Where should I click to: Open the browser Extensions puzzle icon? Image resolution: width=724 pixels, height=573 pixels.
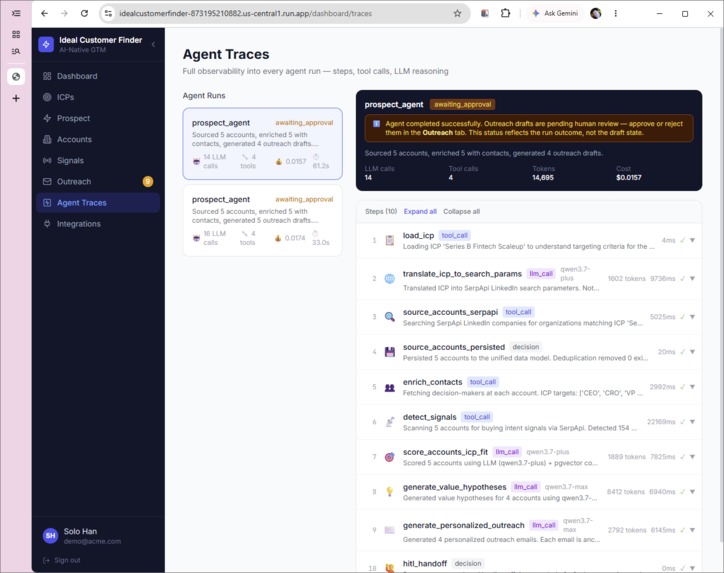coord(505,13)
